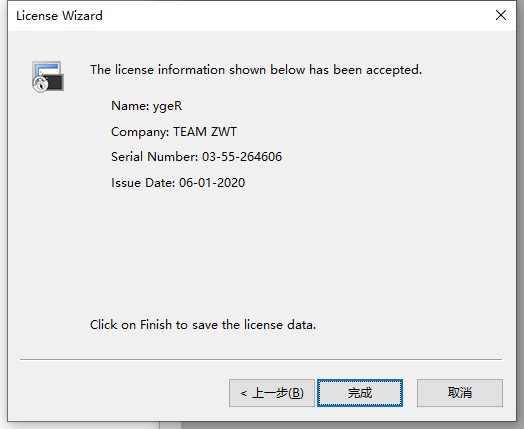
Task: Click the 'Click on Finish to save' instruction
Action: 203,325
